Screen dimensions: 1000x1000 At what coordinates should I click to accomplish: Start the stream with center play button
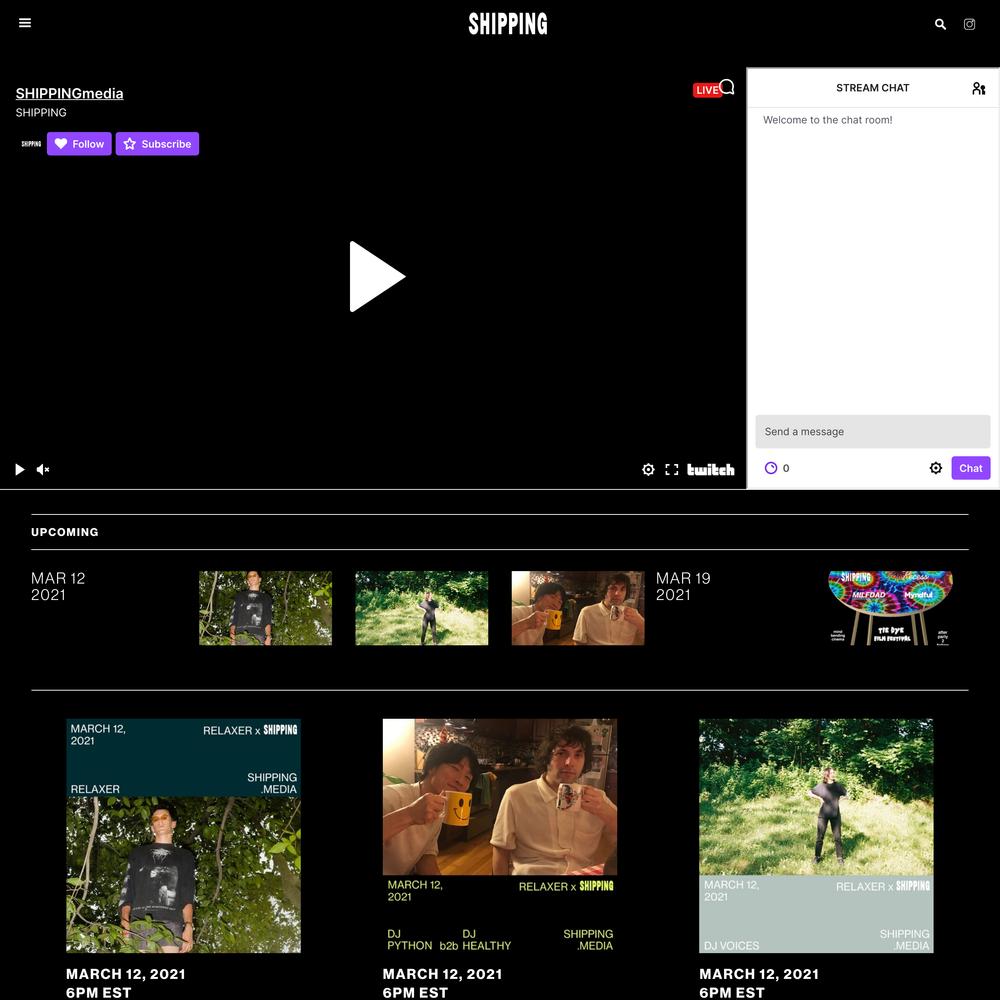tap(376, 276)
